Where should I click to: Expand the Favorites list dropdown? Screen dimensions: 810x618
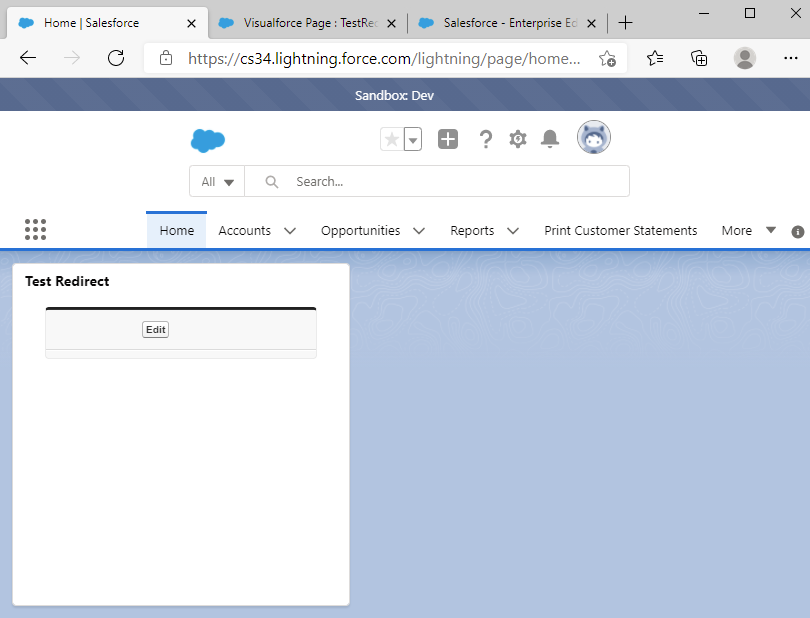click(x=413, y=140)
